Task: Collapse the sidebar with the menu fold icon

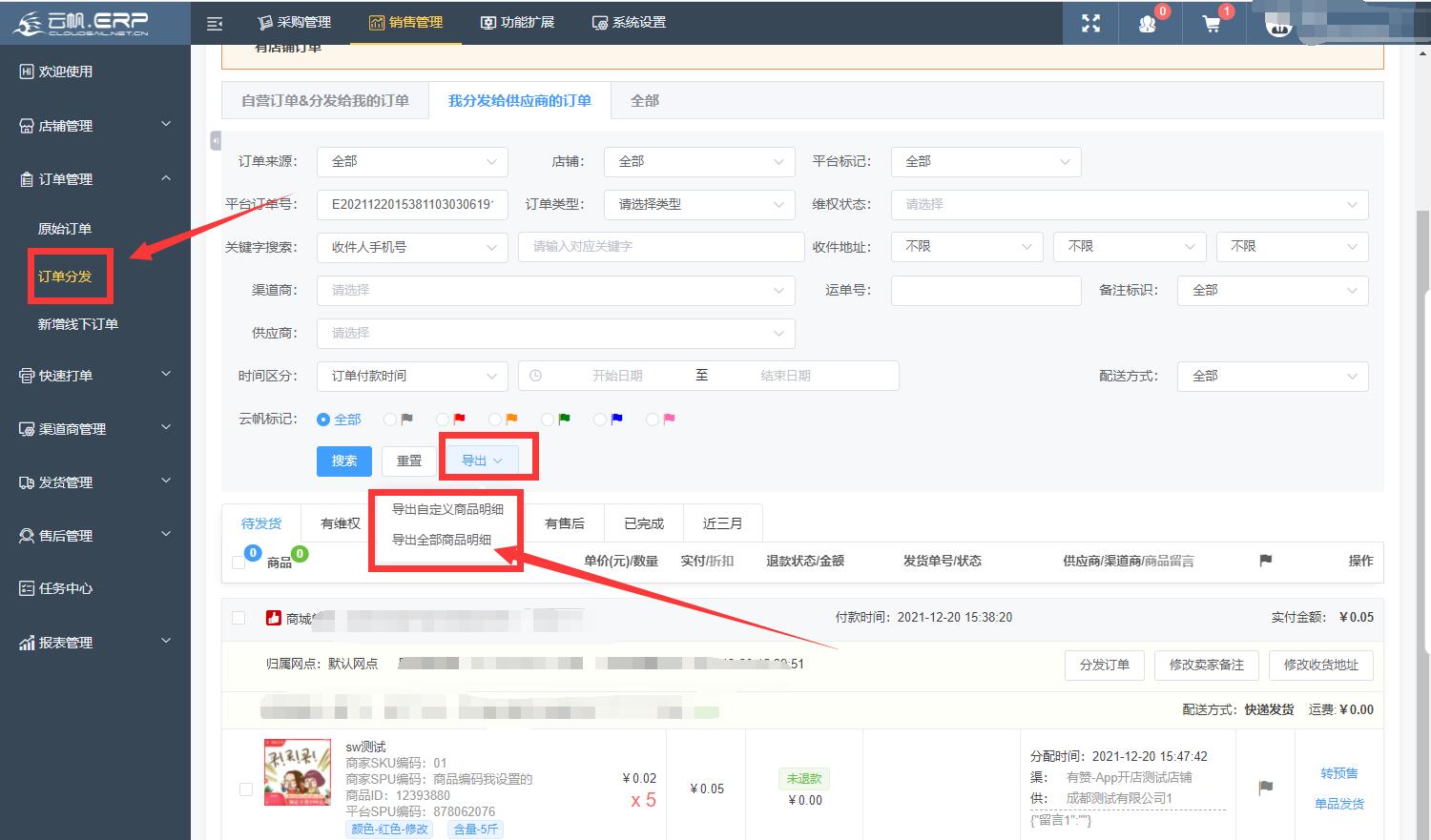Action: coord(215,23)
